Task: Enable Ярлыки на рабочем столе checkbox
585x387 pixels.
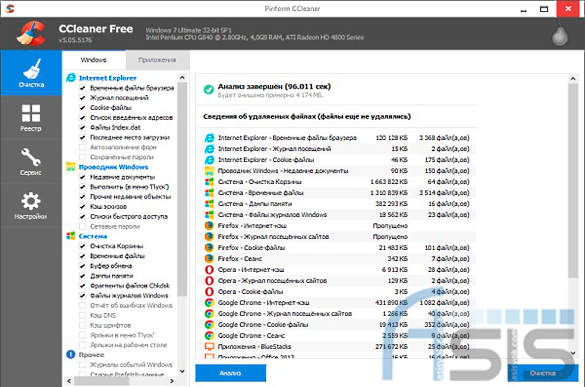Action: click(82, 345)
